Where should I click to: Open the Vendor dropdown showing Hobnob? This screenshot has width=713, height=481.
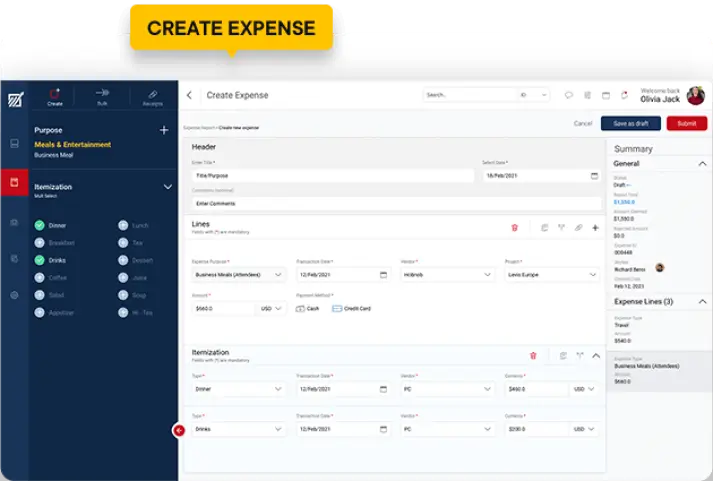[447, 275]
